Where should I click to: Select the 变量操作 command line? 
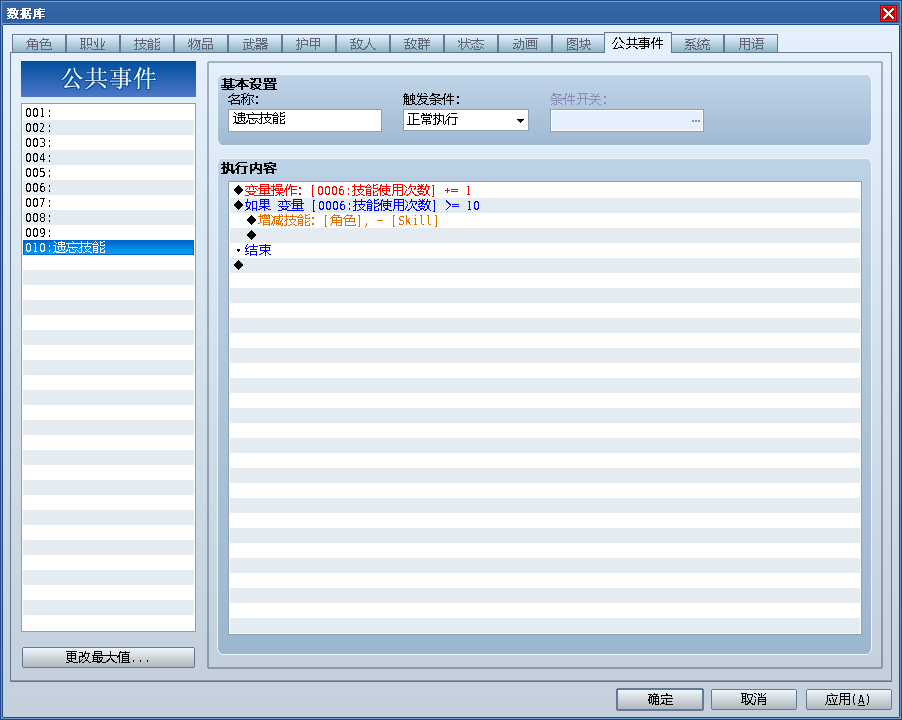[x=545, y=190]
